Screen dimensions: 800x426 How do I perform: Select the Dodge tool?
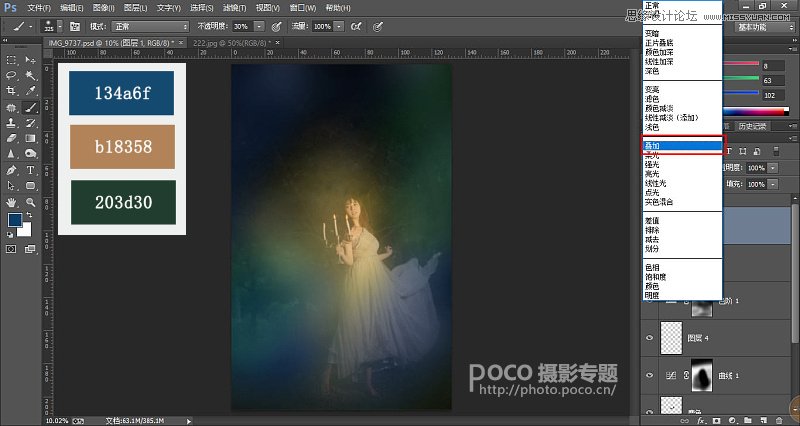click(x=31, y=154)
